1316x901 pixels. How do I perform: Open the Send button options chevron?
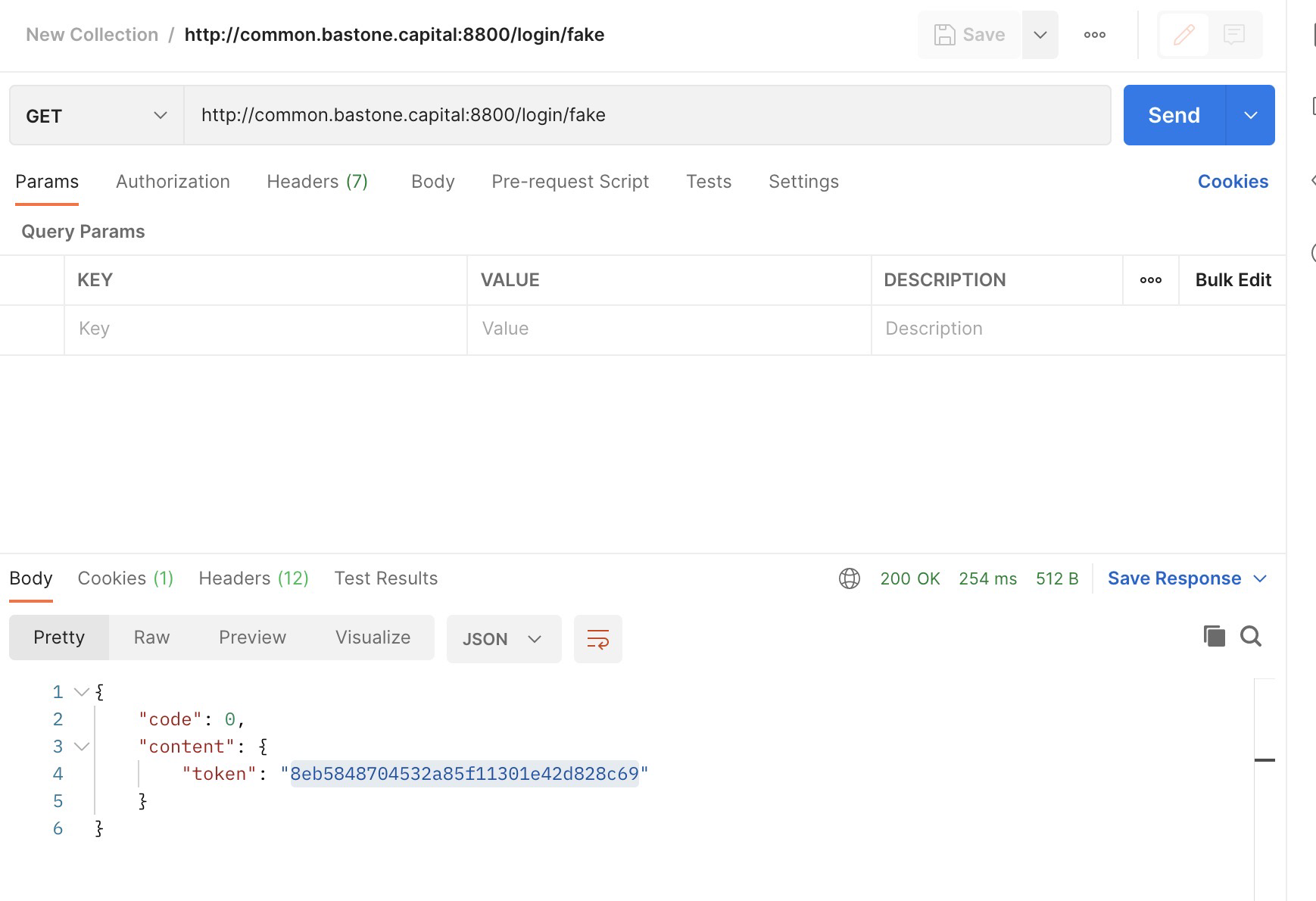tap(1249, 115)
